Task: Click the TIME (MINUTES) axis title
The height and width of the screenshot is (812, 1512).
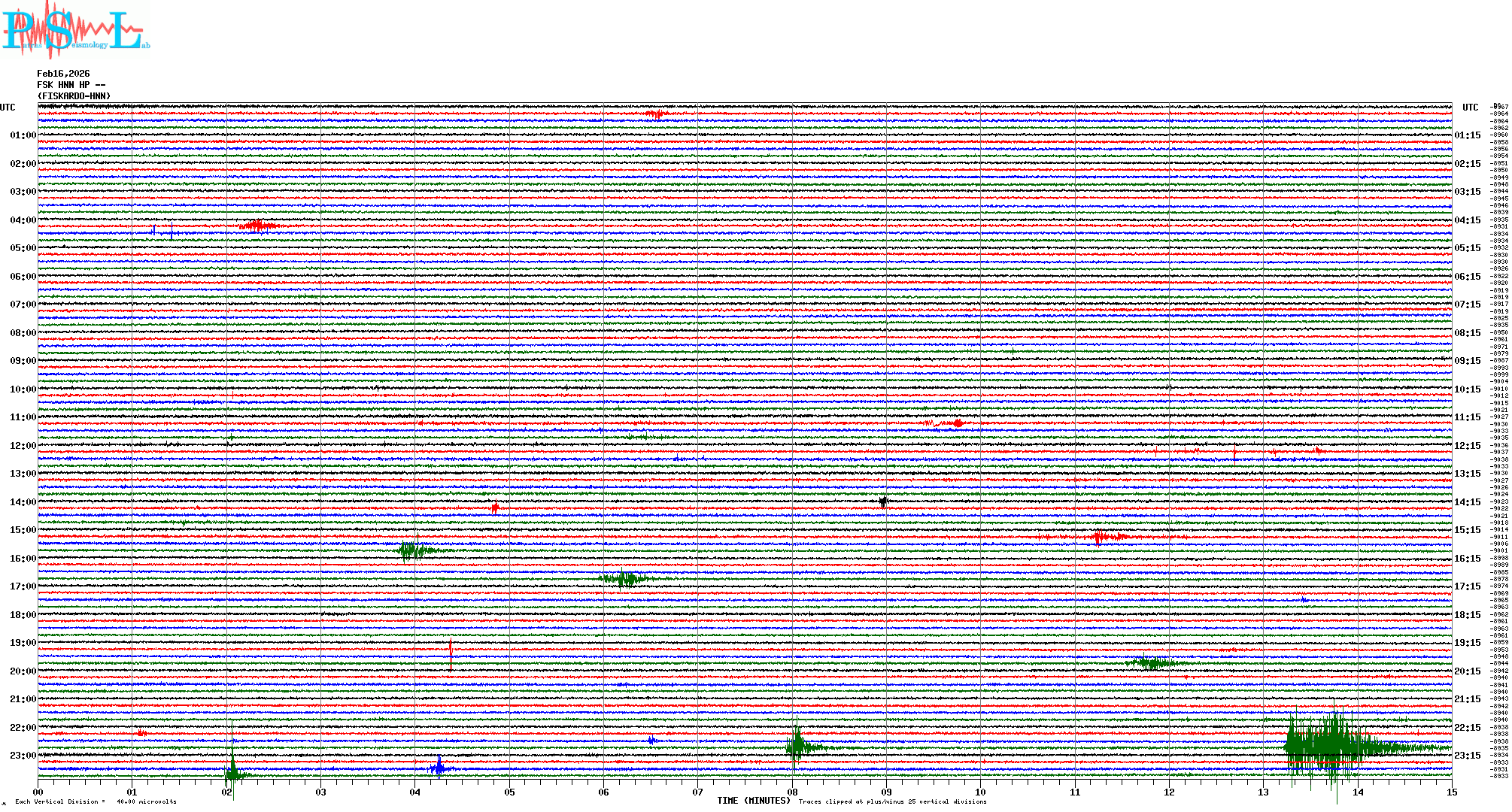Action: coord(754,801)
